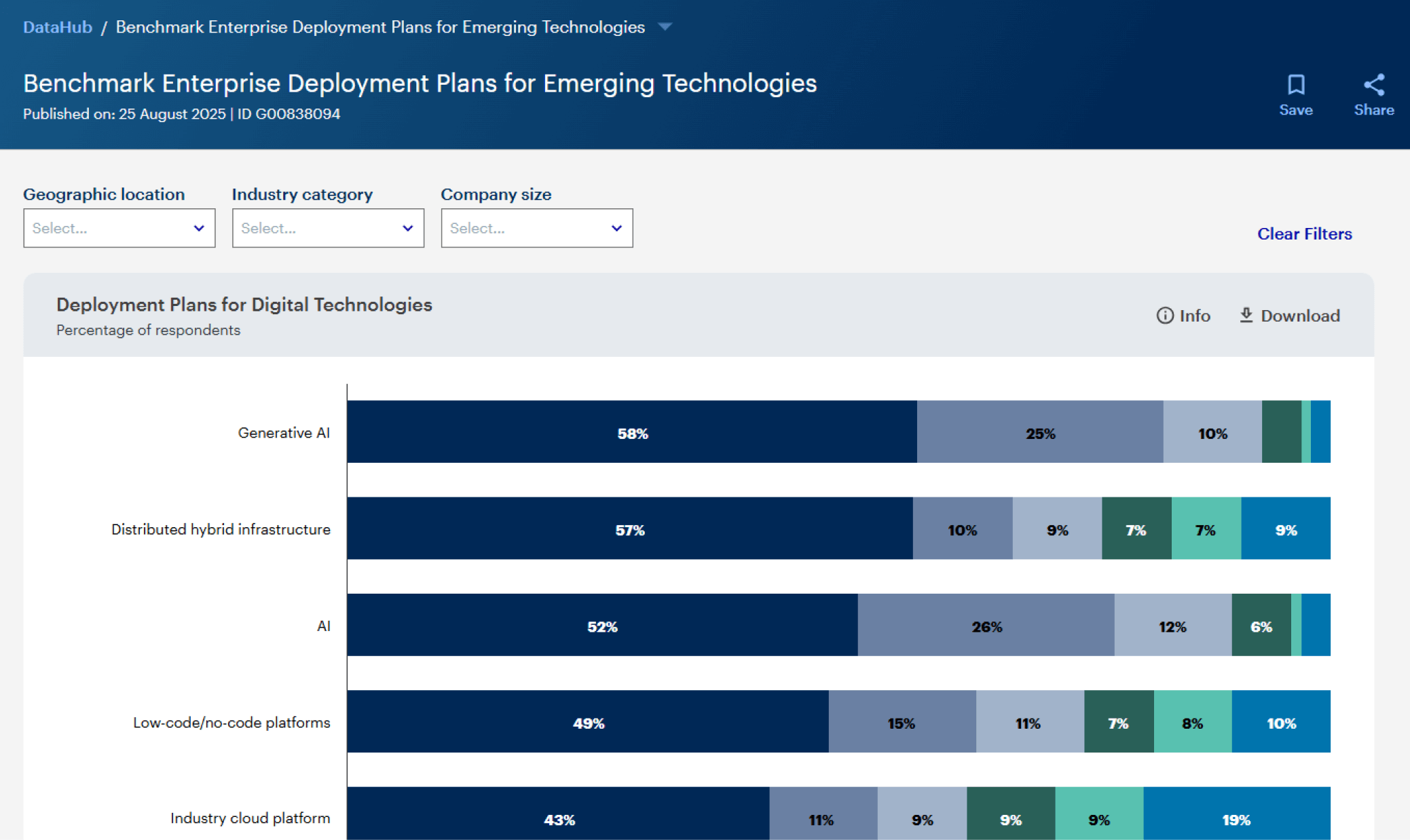The width and height of the screenshot is (1410, 840).
Task: Select the breadcrumb item for the report name
Action: tap(379, 27)
